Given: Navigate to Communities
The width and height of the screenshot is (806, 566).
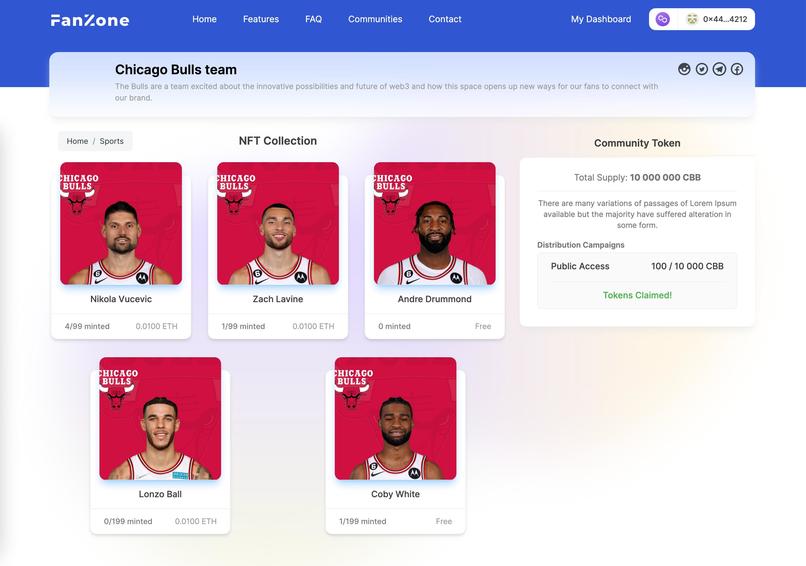Looking at the screenshot, I should click(375, 19).
